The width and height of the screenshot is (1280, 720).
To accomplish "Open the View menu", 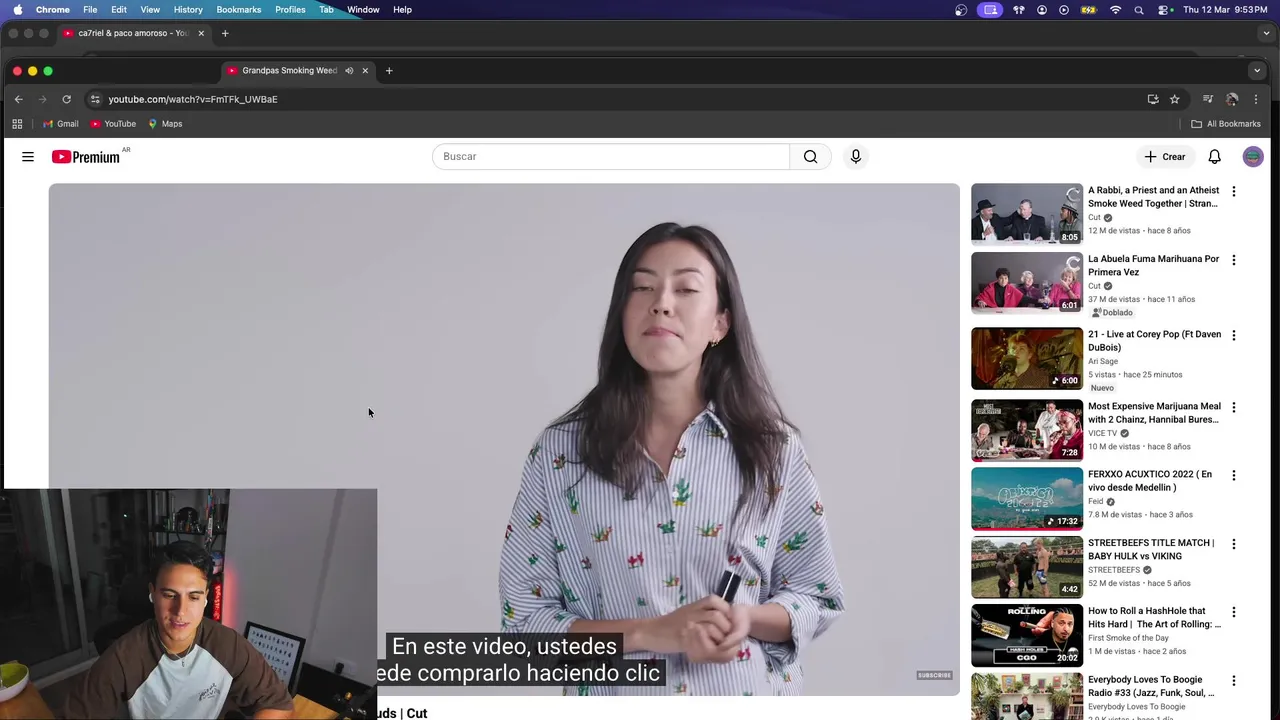I will [x=150, y=10].
